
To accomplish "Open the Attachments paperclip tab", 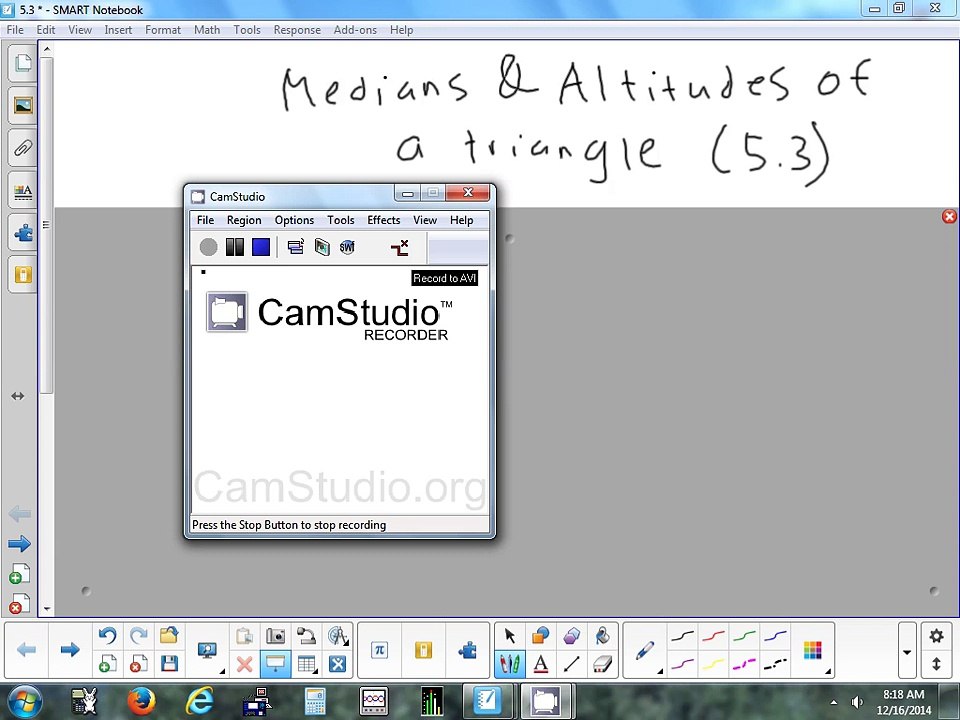I will pyautogui.click(x=23, y=148).
